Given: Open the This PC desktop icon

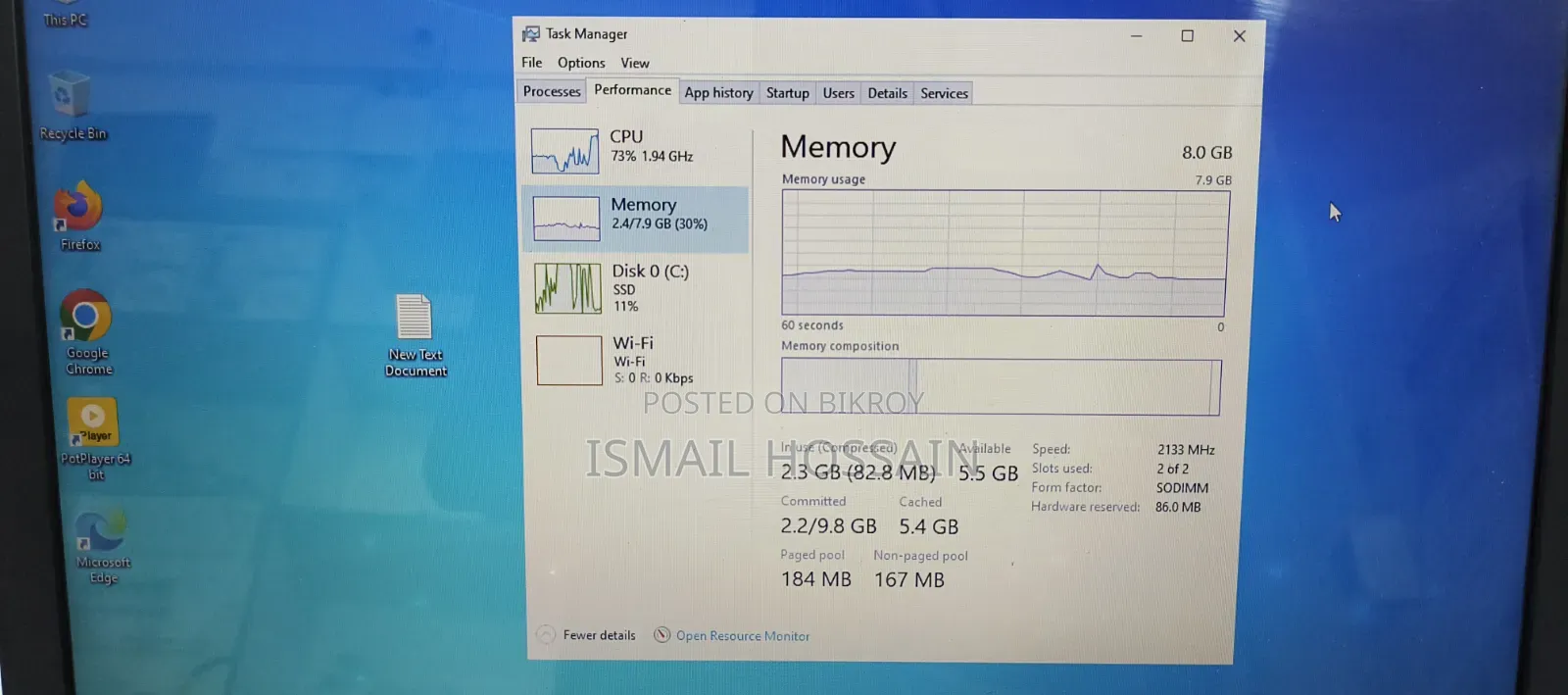Looking at the screenshot, I should [x=65, y=15].
